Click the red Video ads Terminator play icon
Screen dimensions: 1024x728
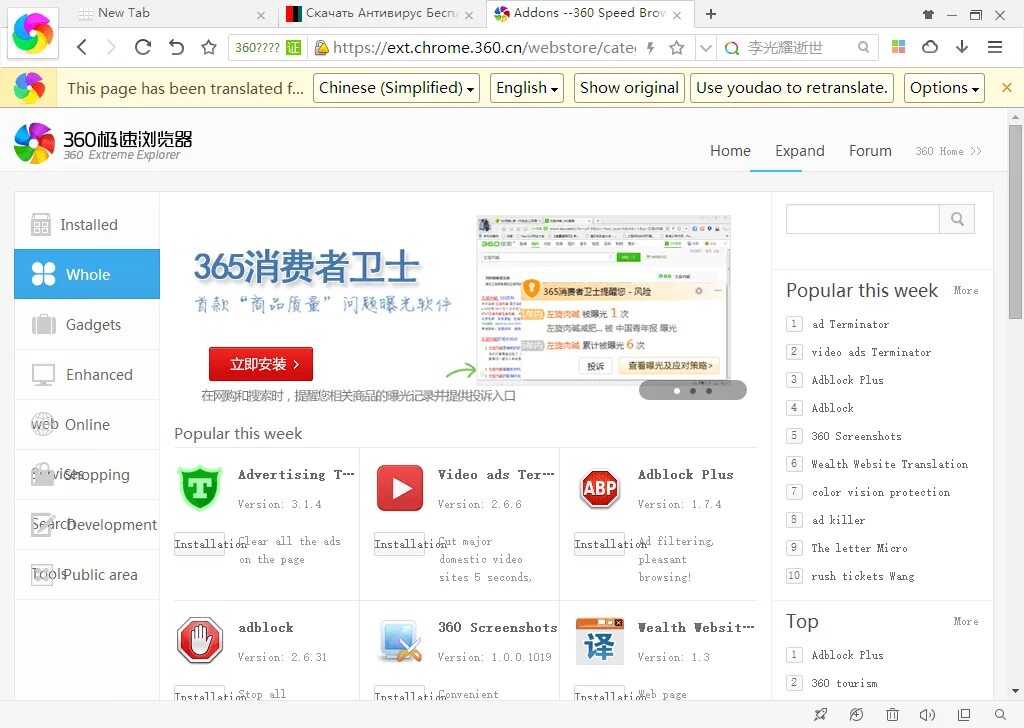pyautogui.click(x=400, y=488)
